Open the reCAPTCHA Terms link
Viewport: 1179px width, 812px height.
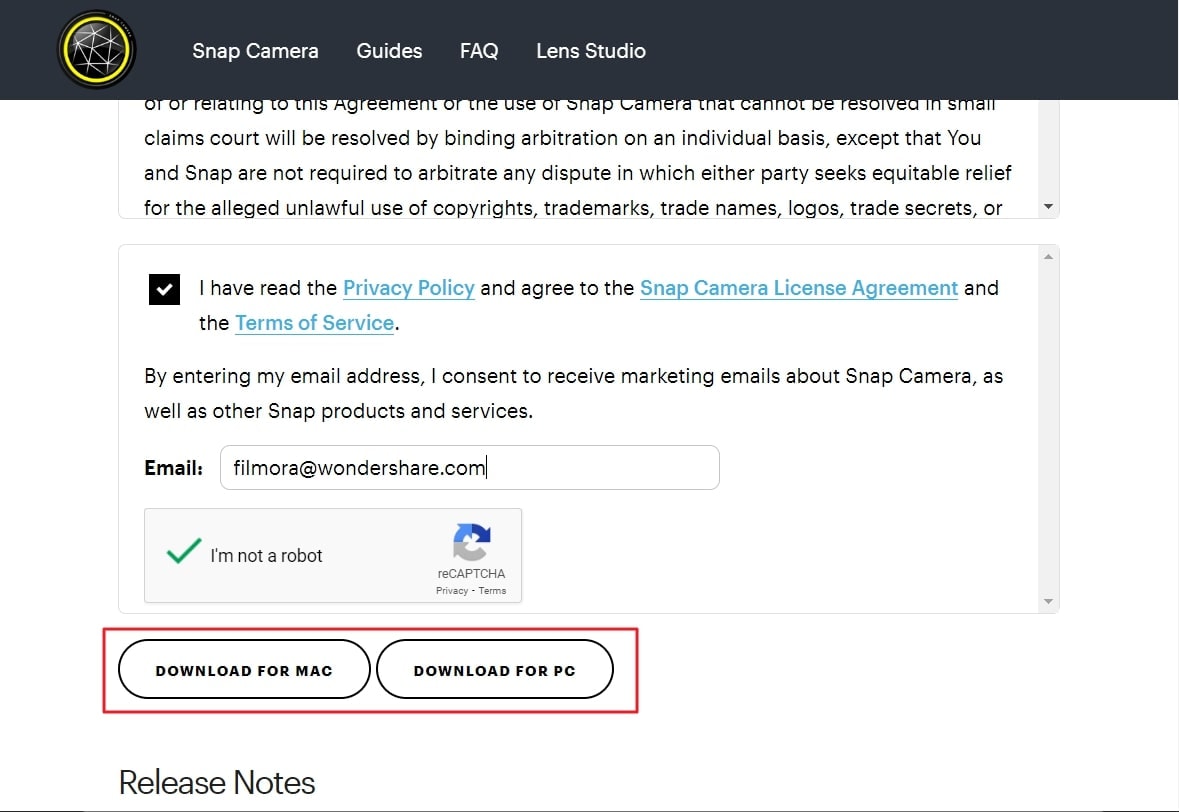pos(493,591)
